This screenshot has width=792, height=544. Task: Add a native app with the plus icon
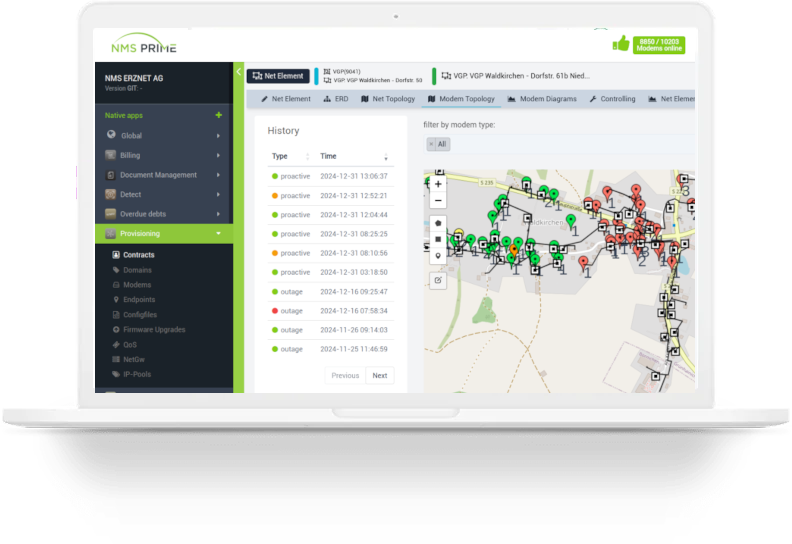[219, 115]
